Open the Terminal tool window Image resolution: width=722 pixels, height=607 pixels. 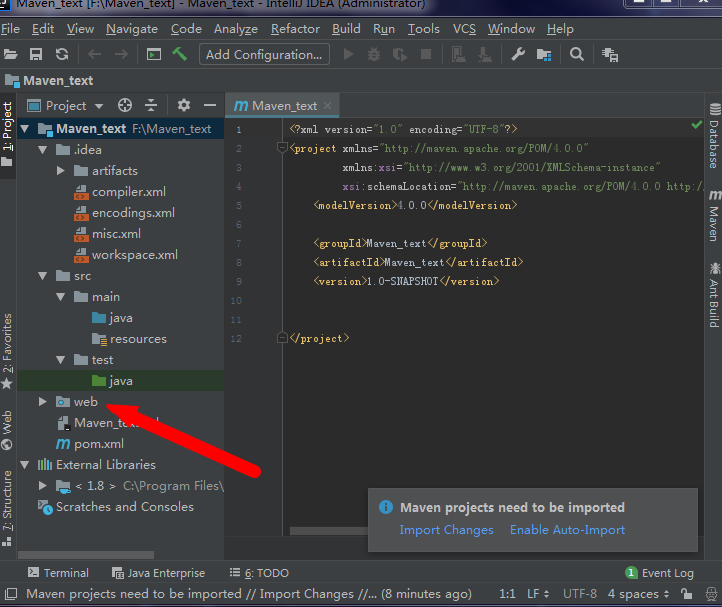click(x=58, y=573)
